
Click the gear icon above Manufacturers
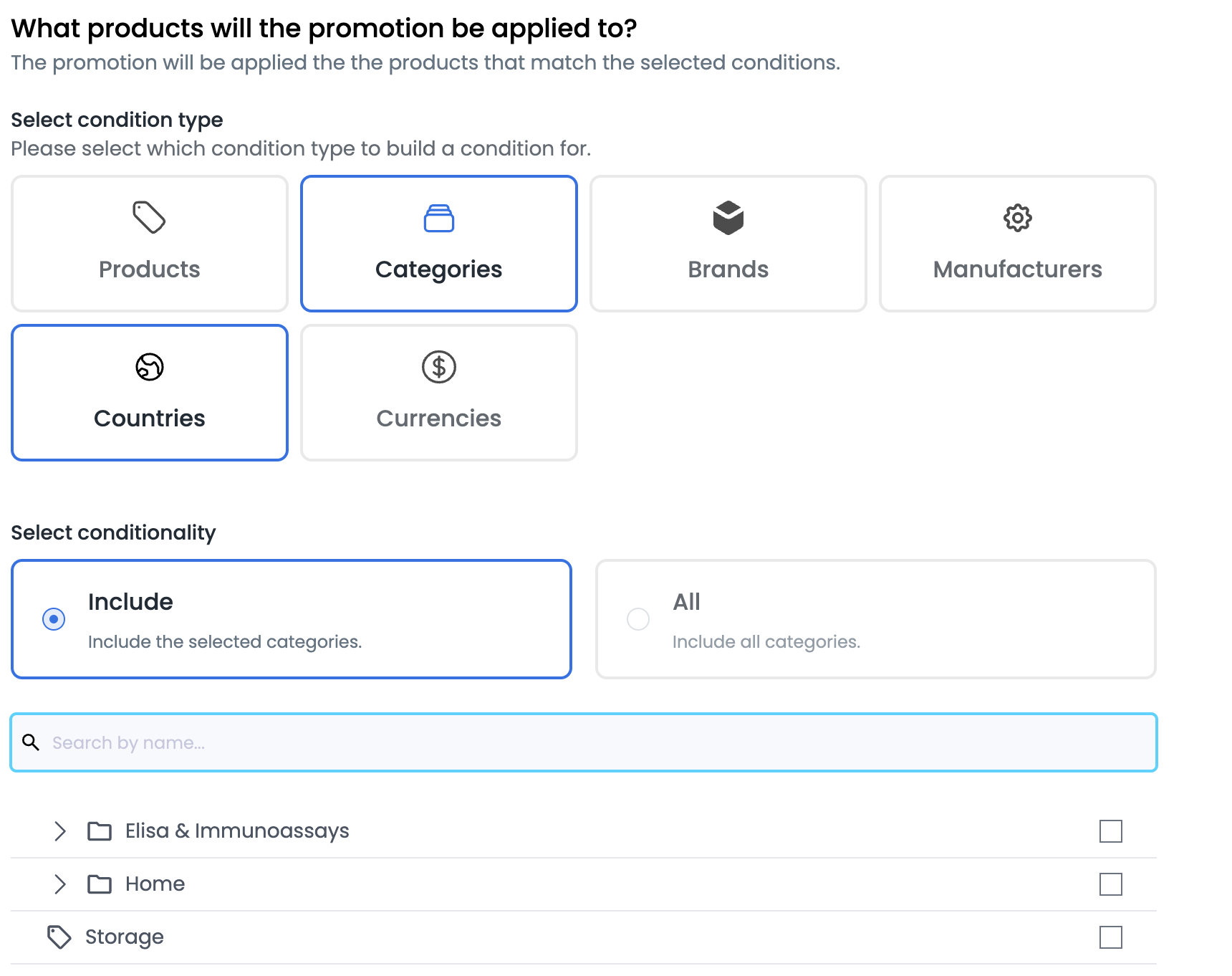pos(1018,218)
